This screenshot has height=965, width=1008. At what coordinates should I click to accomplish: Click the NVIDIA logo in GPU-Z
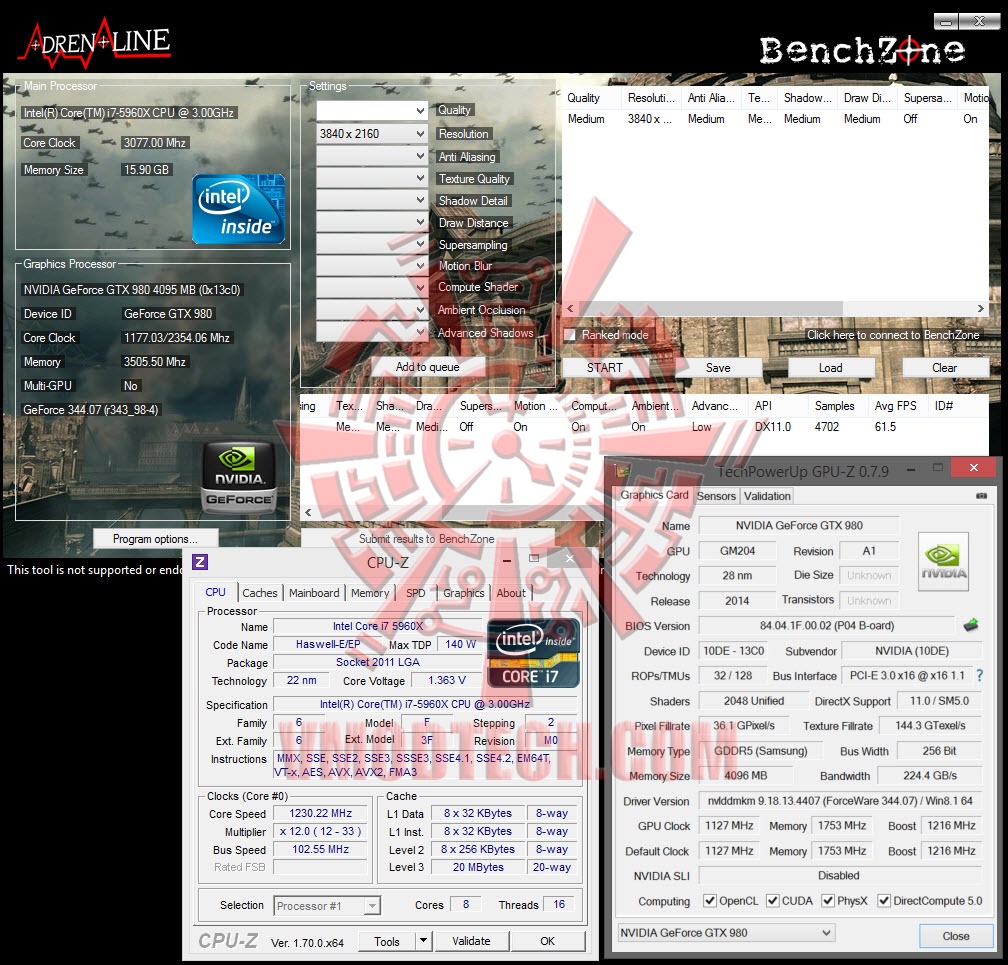943,561
